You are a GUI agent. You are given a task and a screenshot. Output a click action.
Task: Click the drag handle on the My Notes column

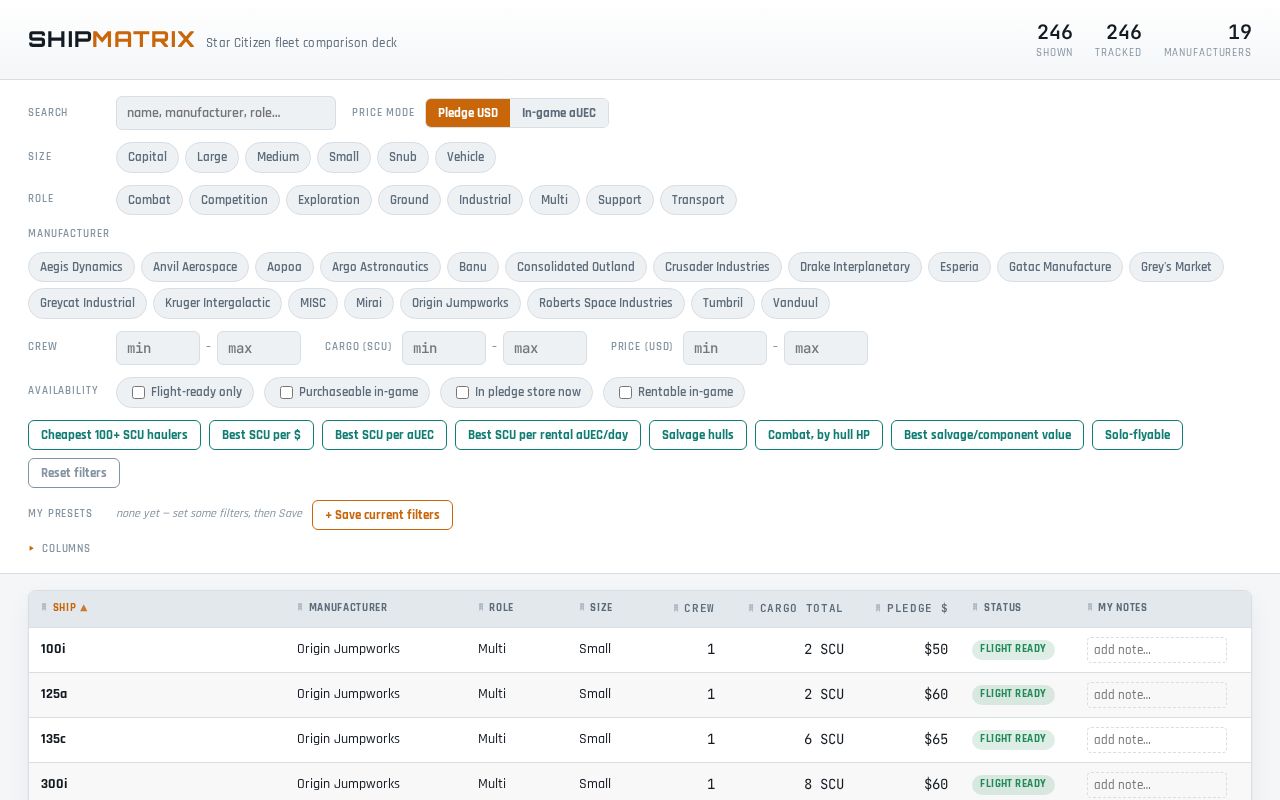[1090, 607]
